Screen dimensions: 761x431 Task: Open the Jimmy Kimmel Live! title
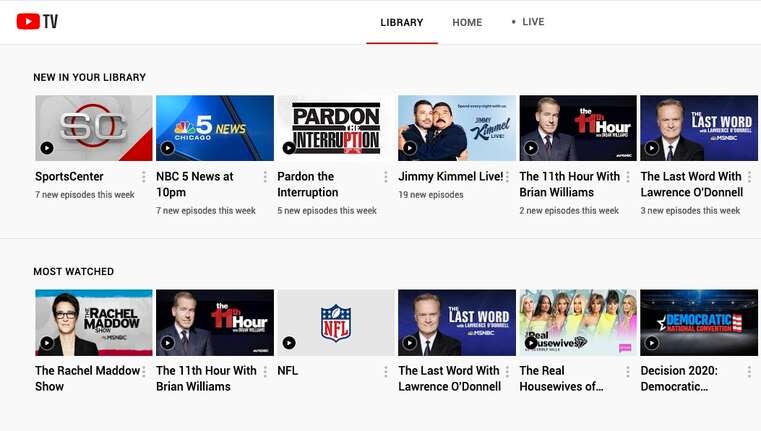pos(451,177)
